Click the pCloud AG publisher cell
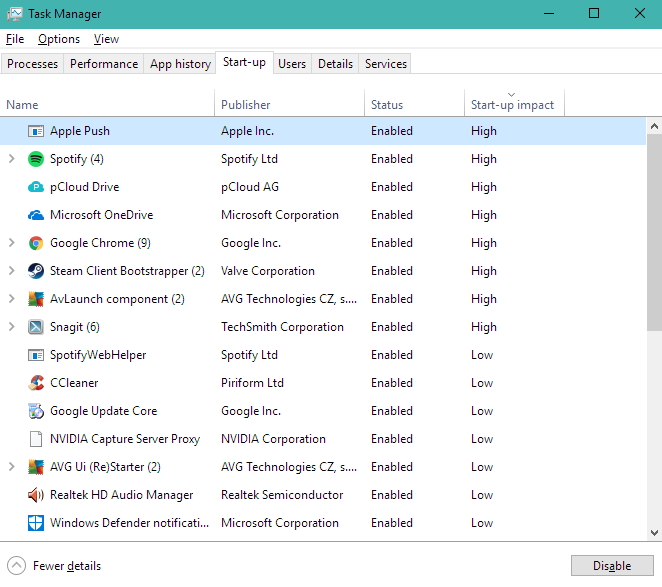The width and height of the screenshot is (662, 587). (250, 187)
